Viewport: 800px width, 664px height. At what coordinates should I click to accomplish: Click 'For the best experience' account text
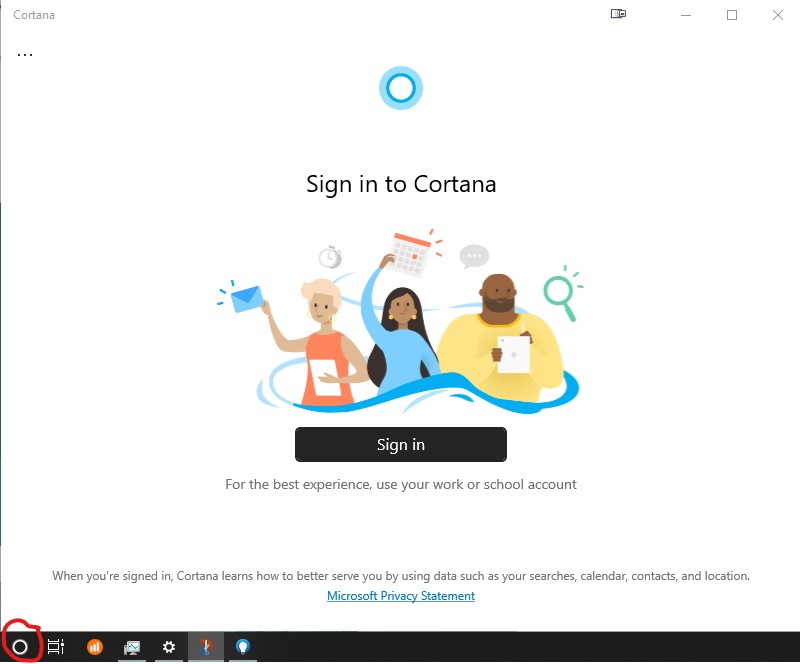click(x=401, y=484)
